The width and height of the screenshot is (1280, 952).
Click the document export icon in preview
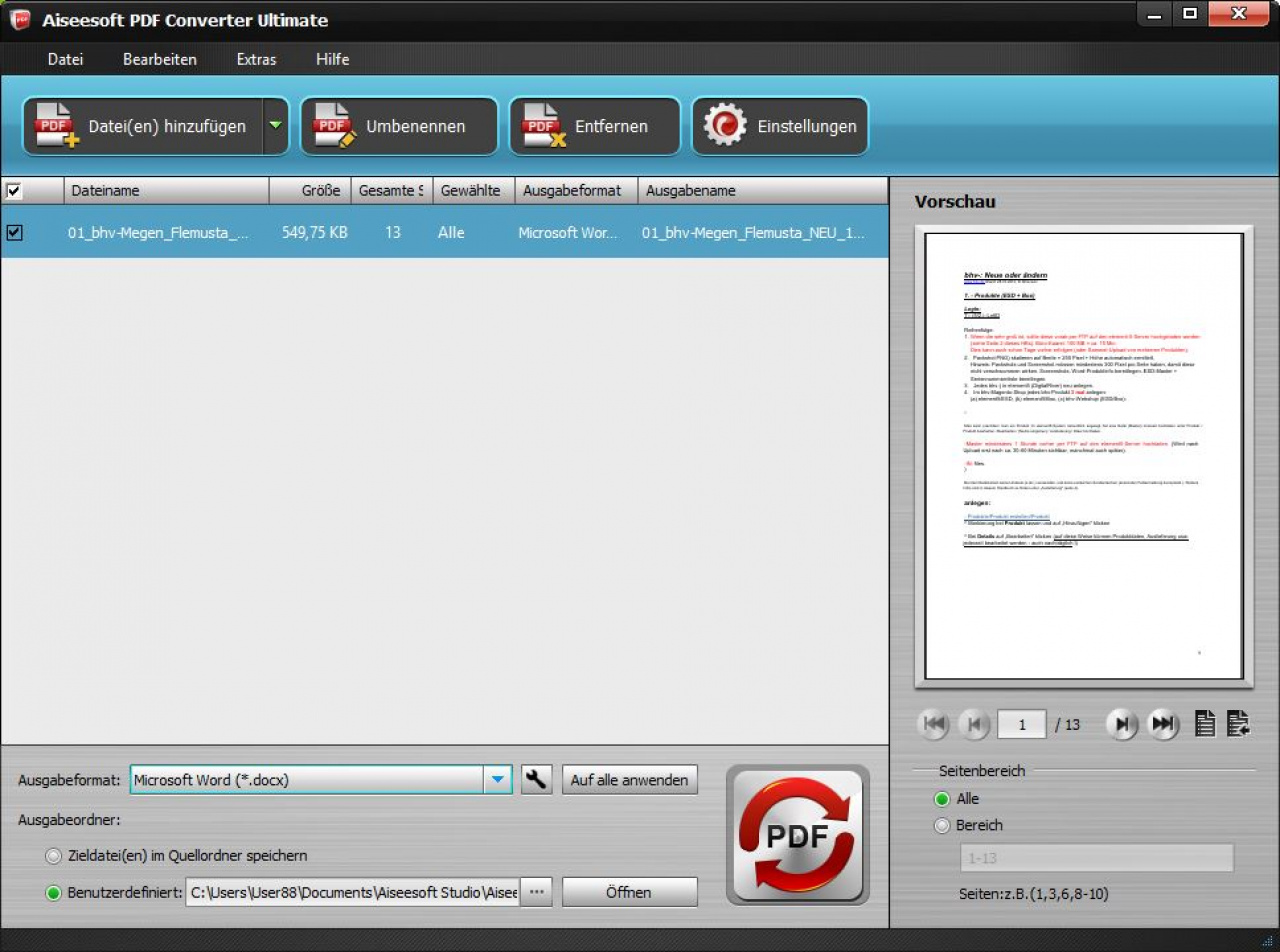(x=1238, y=724)
